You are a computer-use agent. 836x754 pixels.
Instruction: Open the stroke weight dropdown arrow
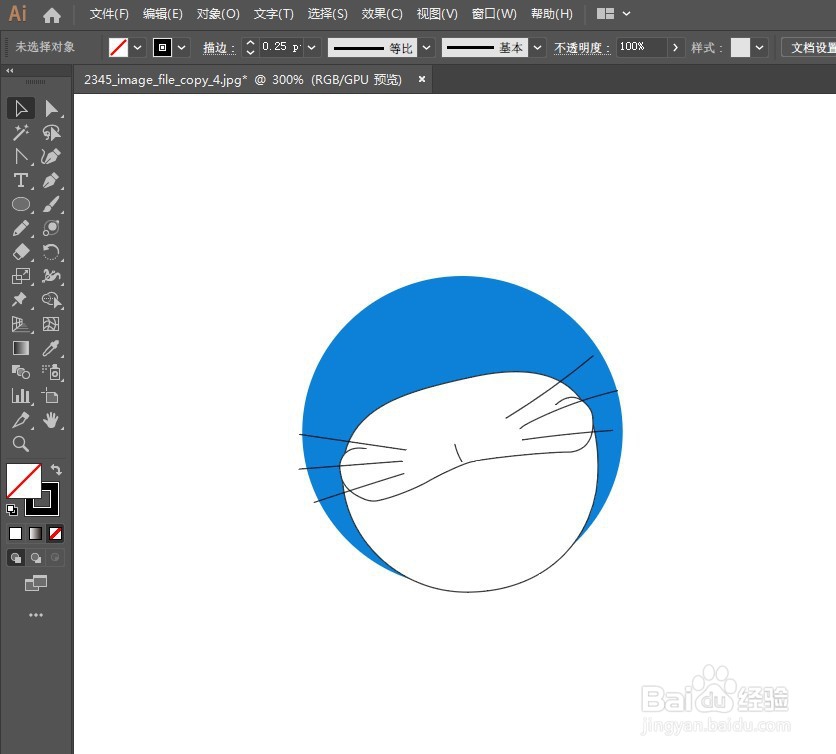(312, 47)
